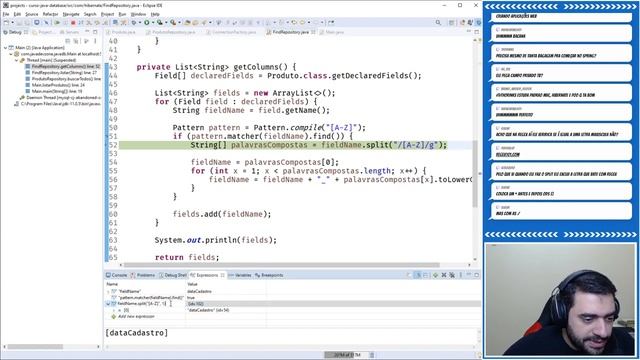The image size is (640, 360).
Task: Expand the [0] array element row
Action: (x=114, y=310)
